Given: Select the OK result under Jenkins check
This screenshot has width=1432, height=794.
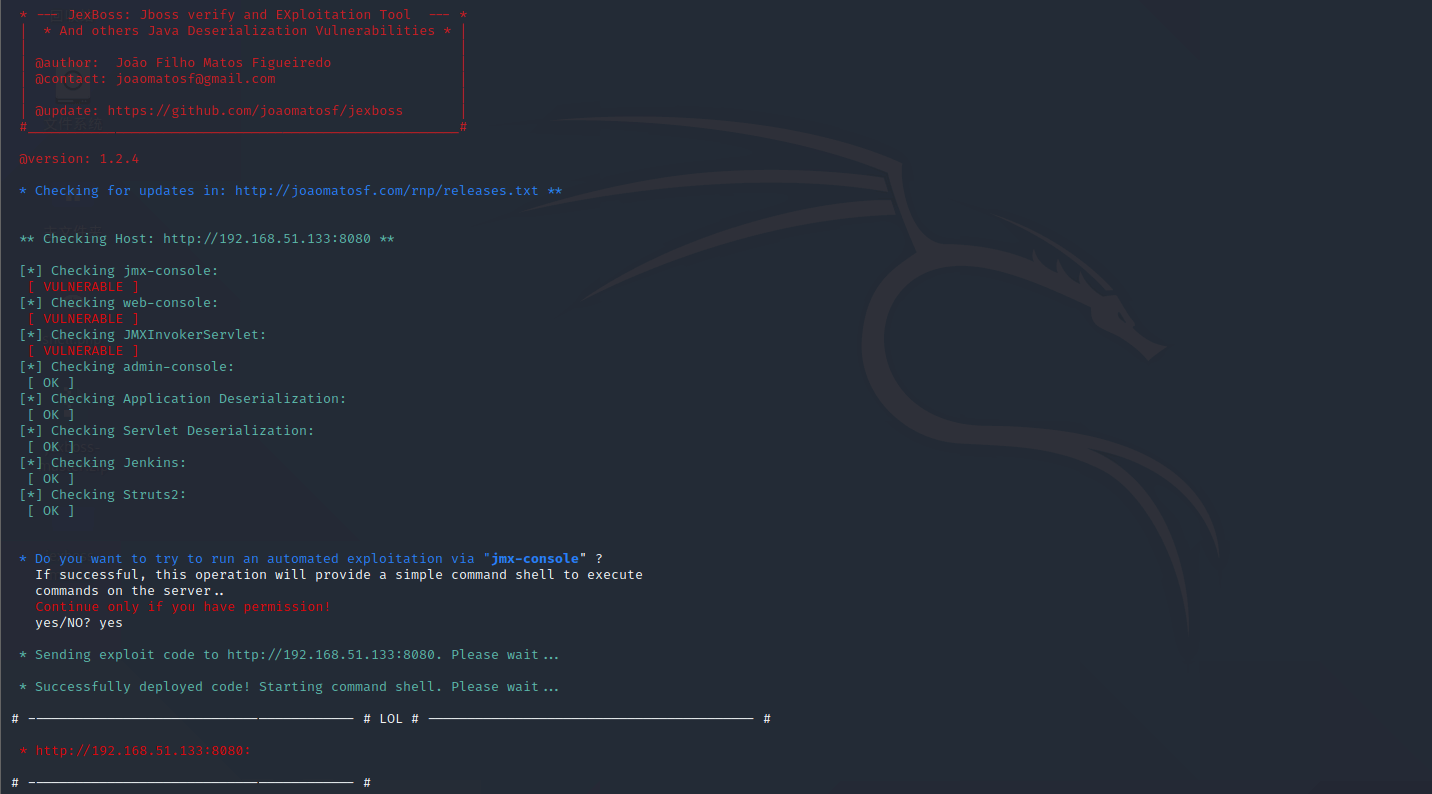Looking at the screenshot, I should pos(51,479).
